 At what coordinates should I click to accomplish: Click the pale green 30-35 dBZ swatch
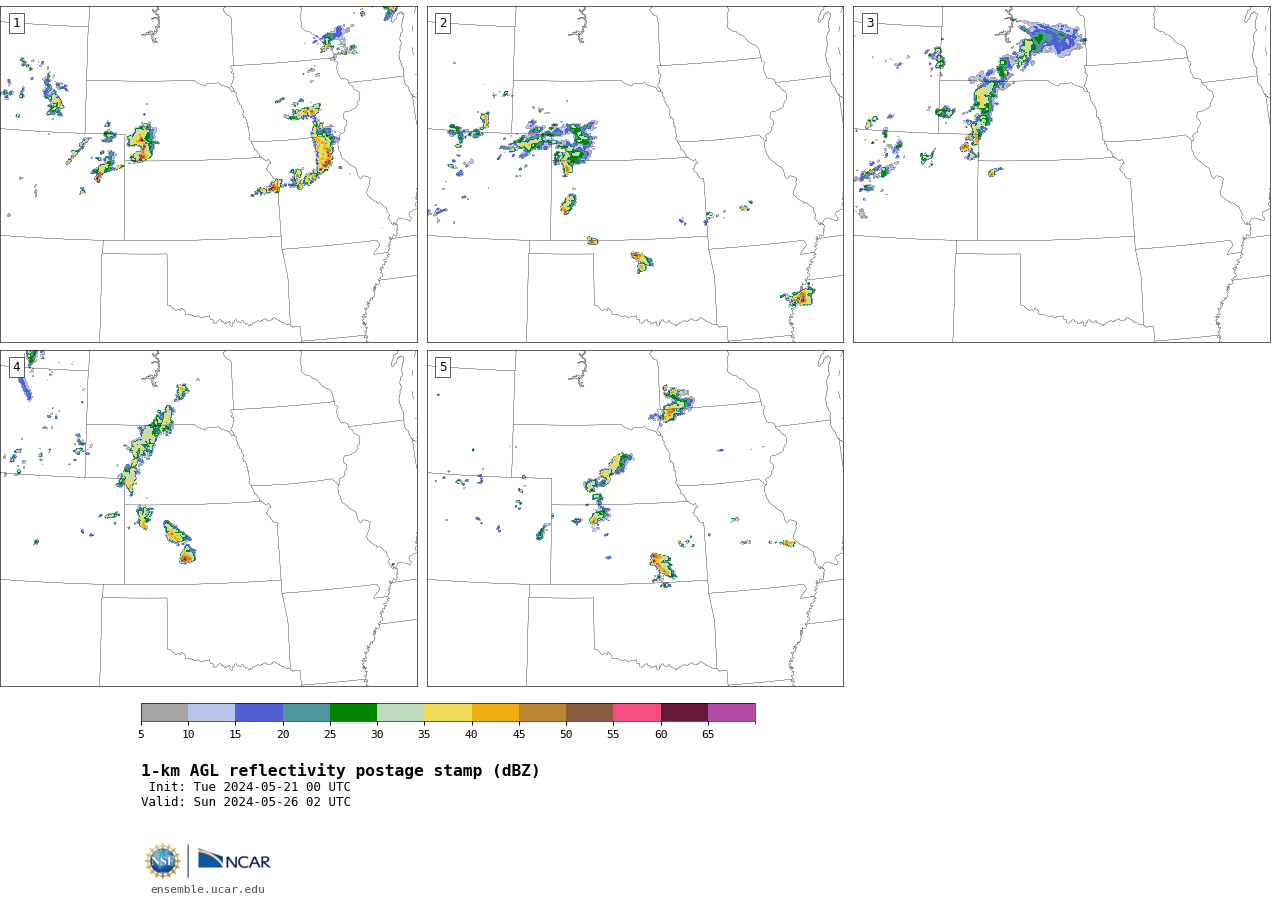(400, 712)
